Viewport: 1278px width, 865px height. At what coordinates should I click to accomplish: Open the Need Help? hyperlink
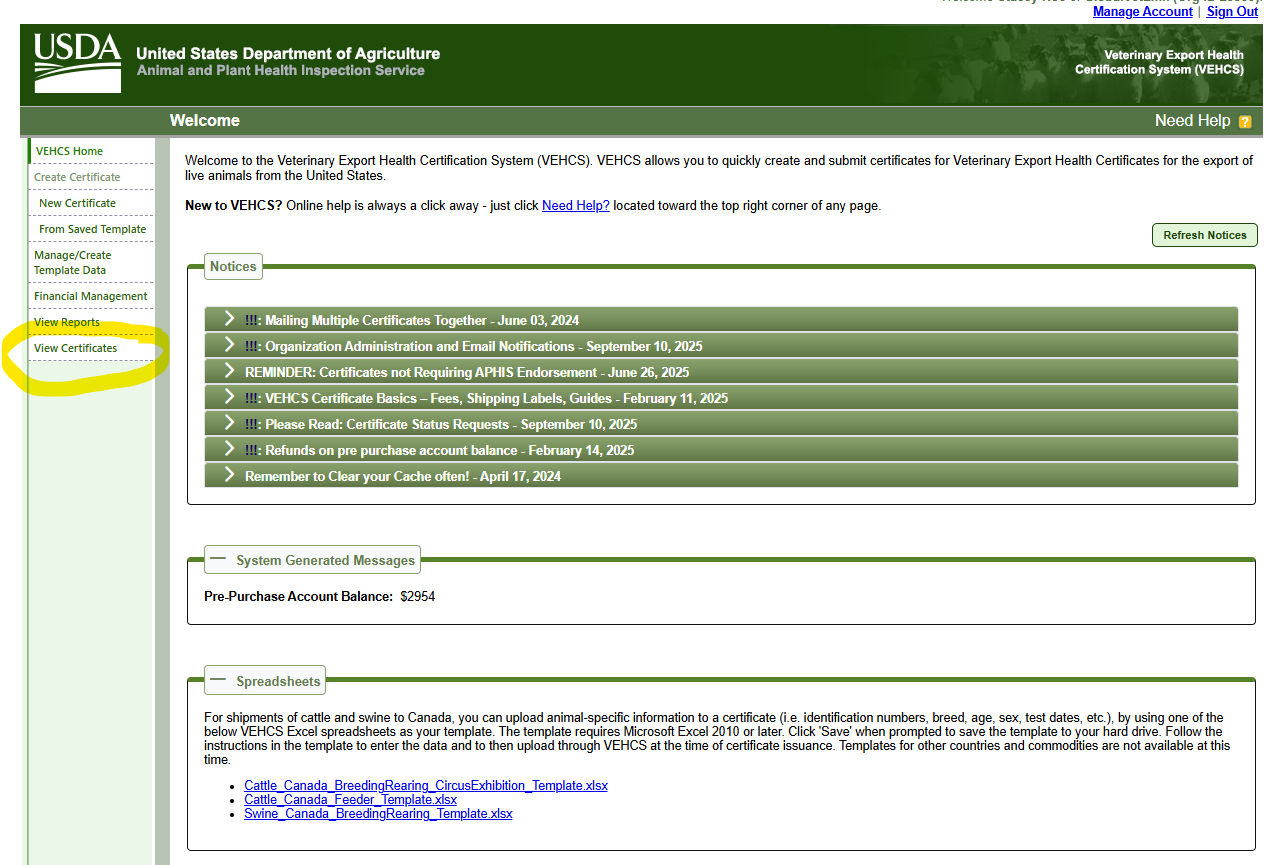[x=575, y=205]
